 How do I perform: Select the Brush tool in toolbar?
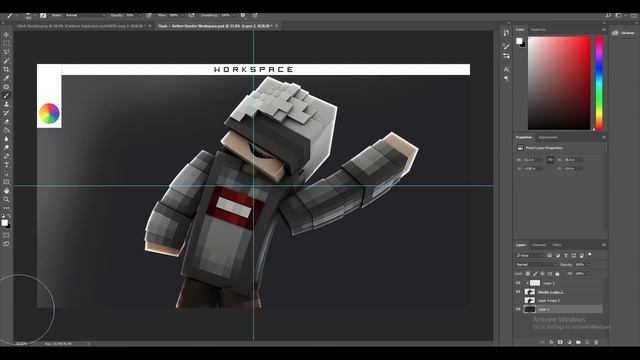(6, 96)
